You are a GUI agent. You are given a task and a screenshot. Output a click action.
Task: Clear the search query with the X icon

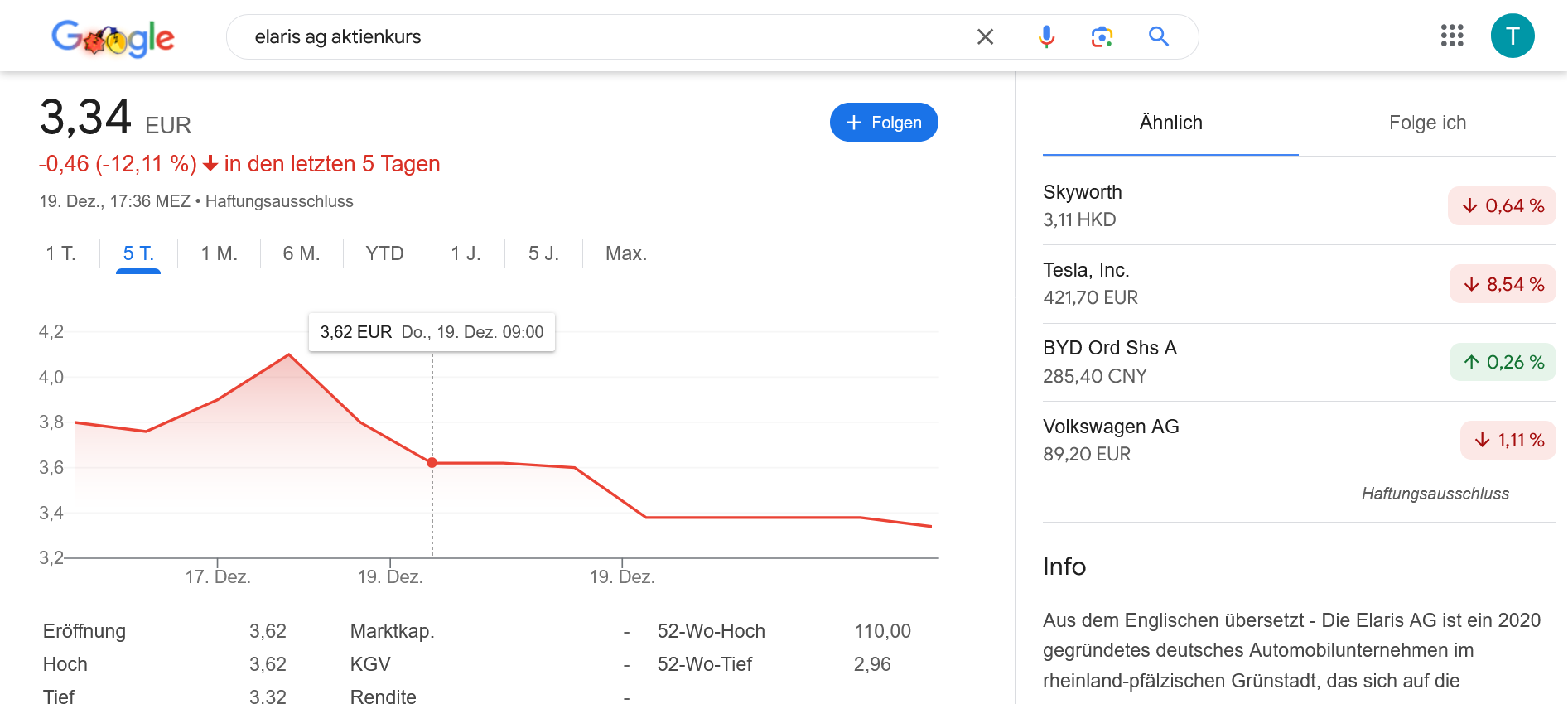click(x=985, y=37)
